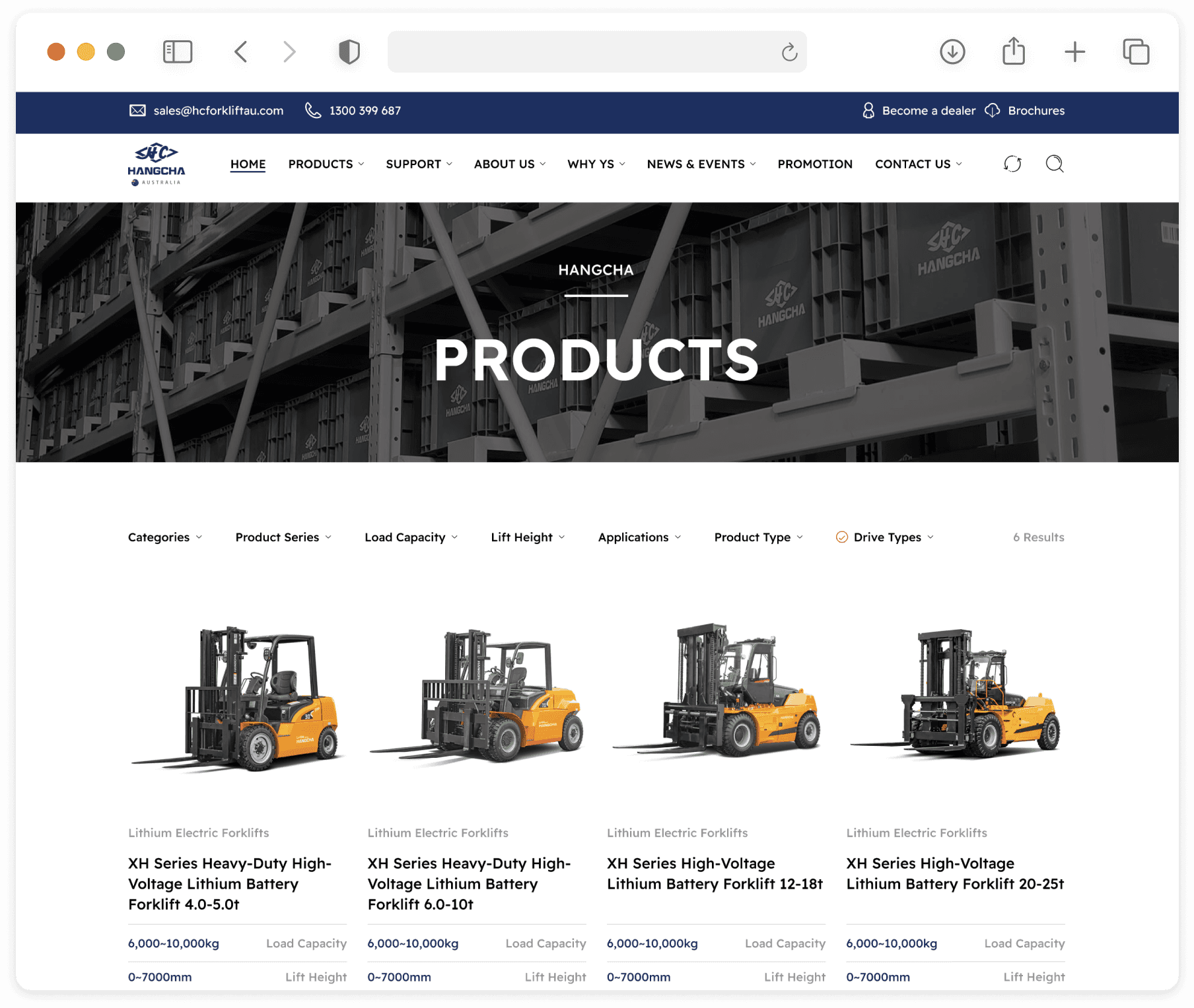Expand the Product Type filter
This screenshot has width=1194, height=1008.
[x=758, y=537]
